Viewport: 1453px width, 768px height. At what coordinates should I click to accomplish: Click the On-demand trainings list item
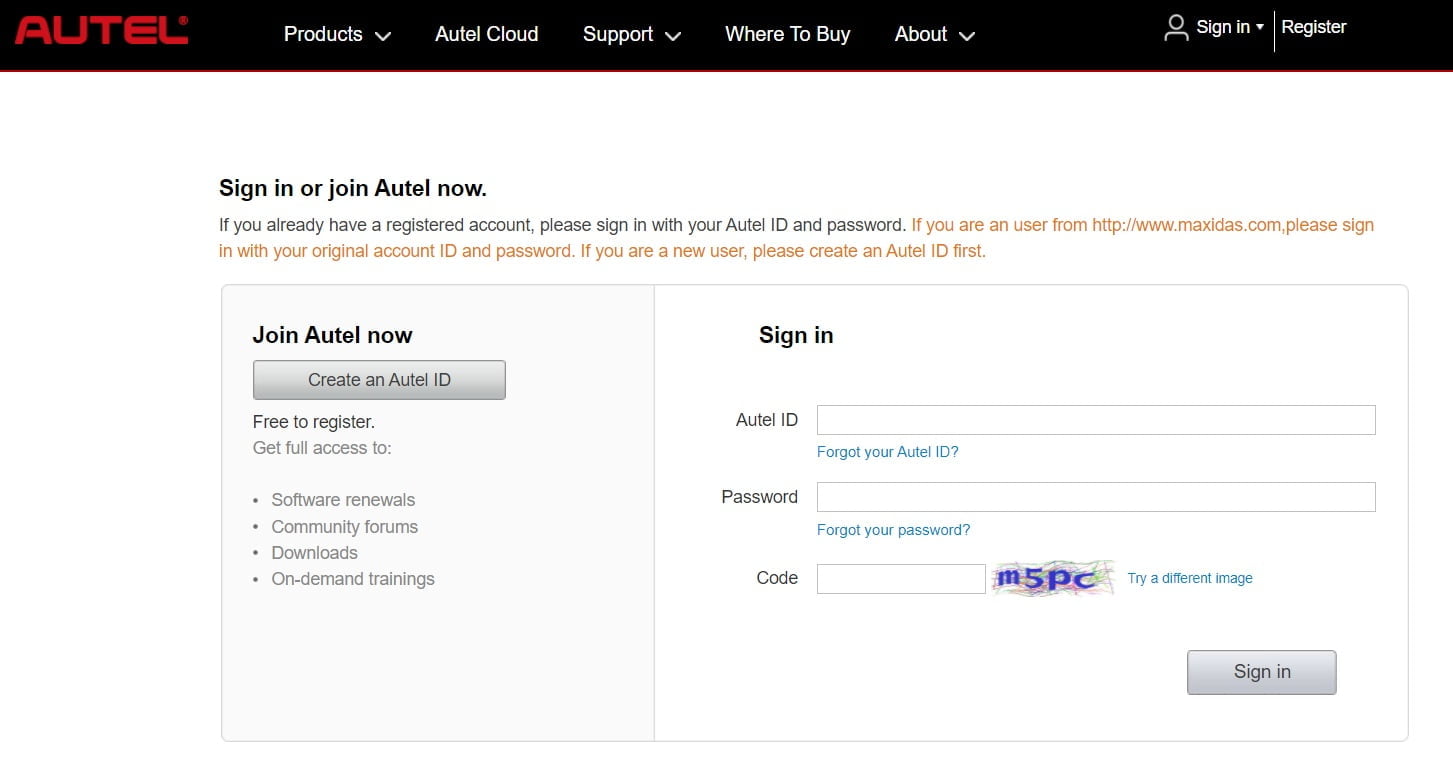(353, 579)
